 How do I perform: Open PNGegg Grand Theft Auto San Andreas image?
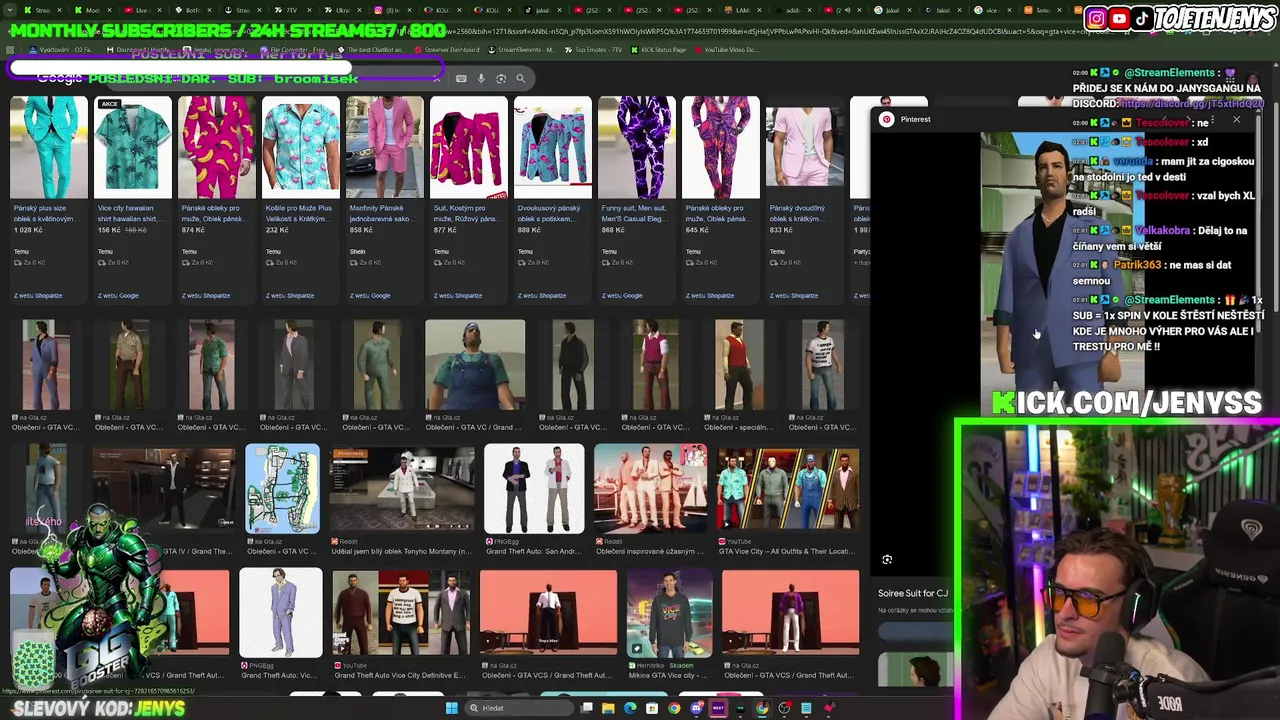click(x=534, y=489)
